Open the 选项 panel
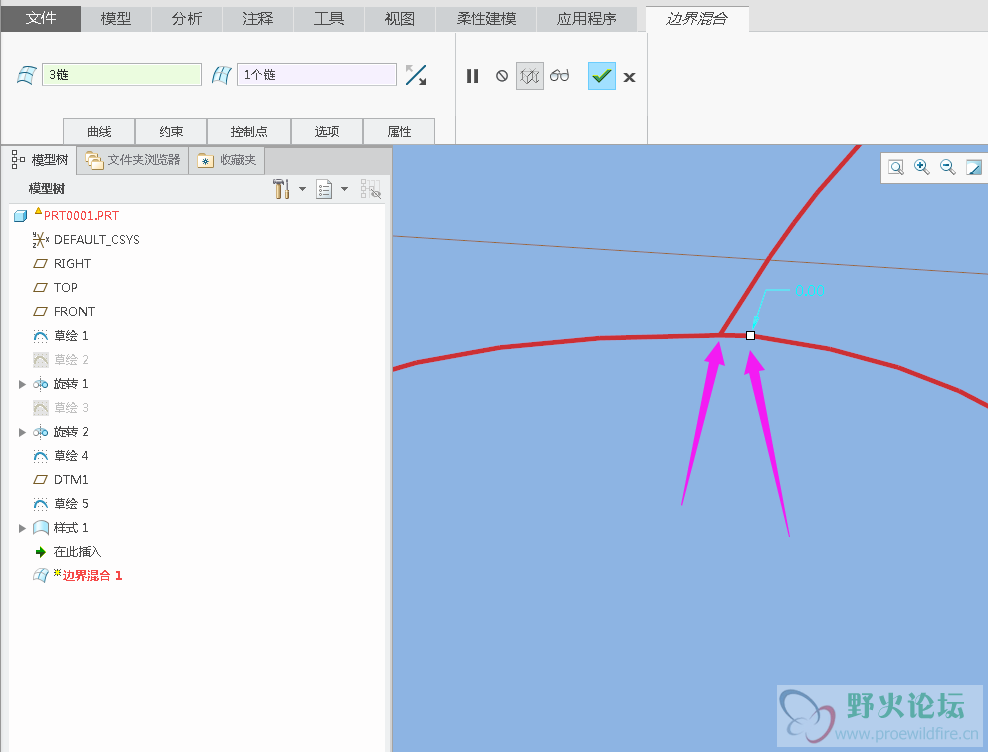This screenshot has height=752, width=988. tap(327, 131)
